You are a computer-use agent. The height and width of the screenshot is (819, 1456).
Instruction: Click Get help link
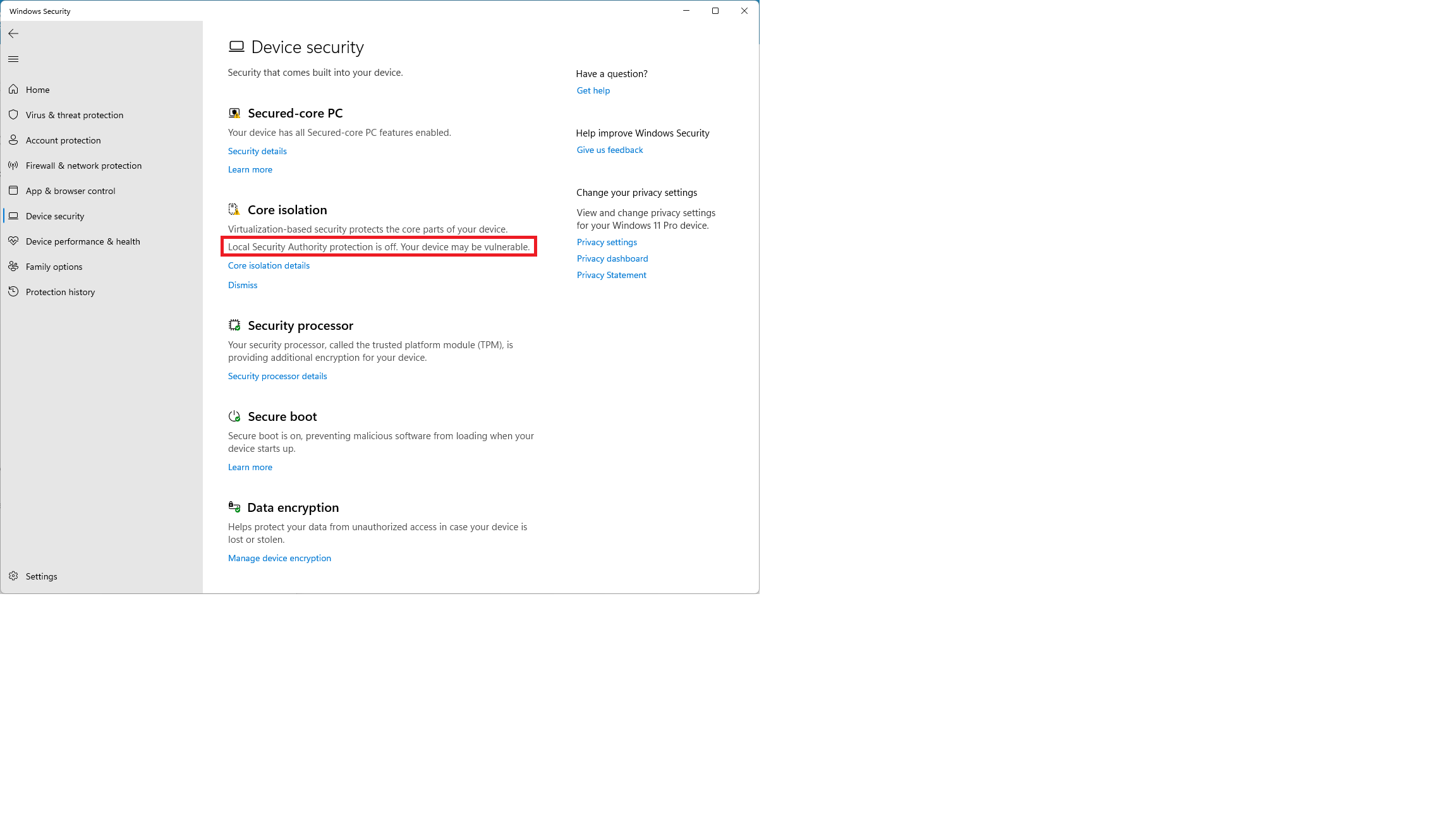pyautogui.click(x=593, y=90)
